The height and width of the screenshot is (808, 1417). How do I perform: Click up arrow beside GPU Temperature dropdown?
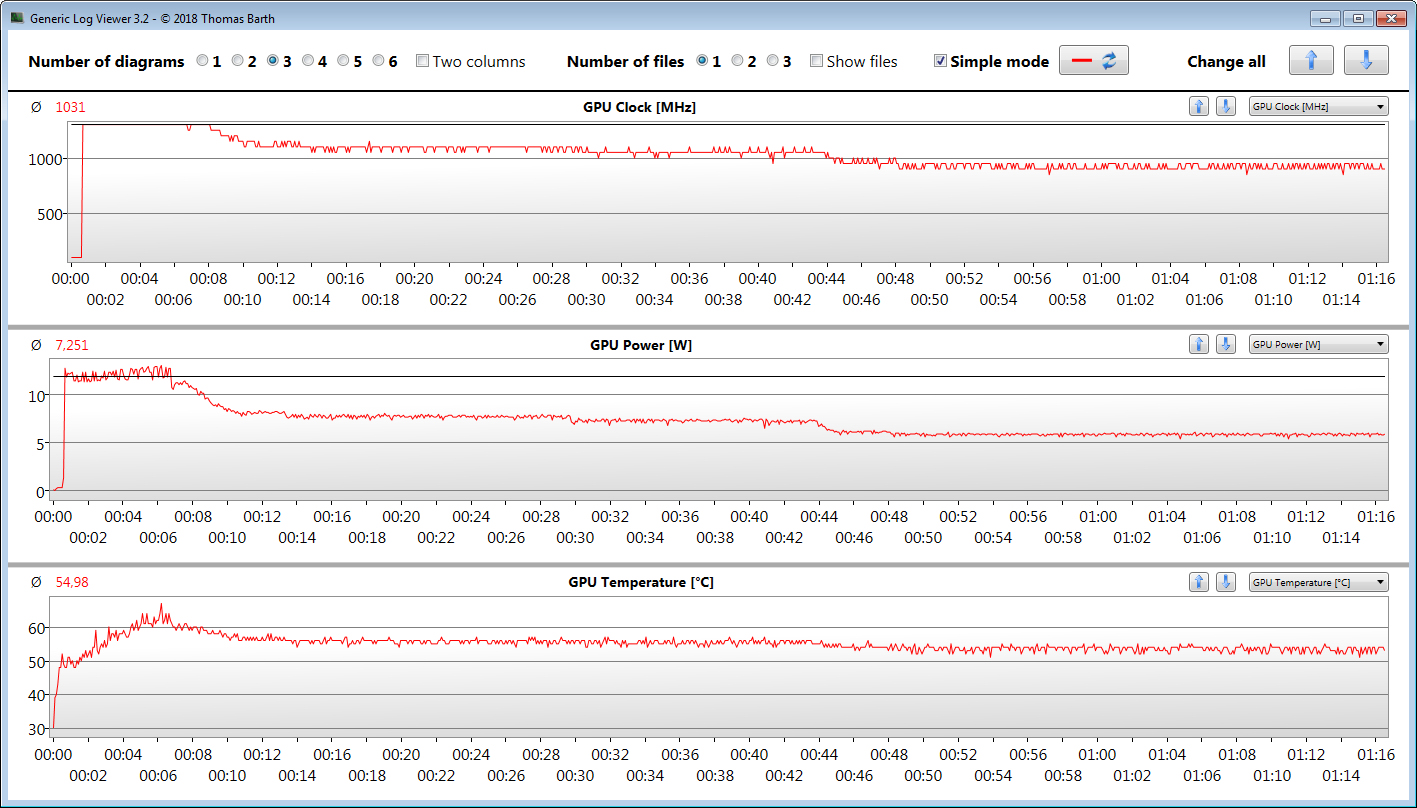tap(1199, 582)
